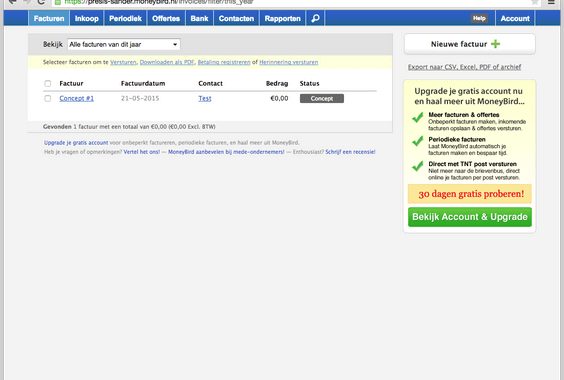Open the Inkoop tab
The width and height of the screenshot is (564, 380).
[x=87, y=18]
